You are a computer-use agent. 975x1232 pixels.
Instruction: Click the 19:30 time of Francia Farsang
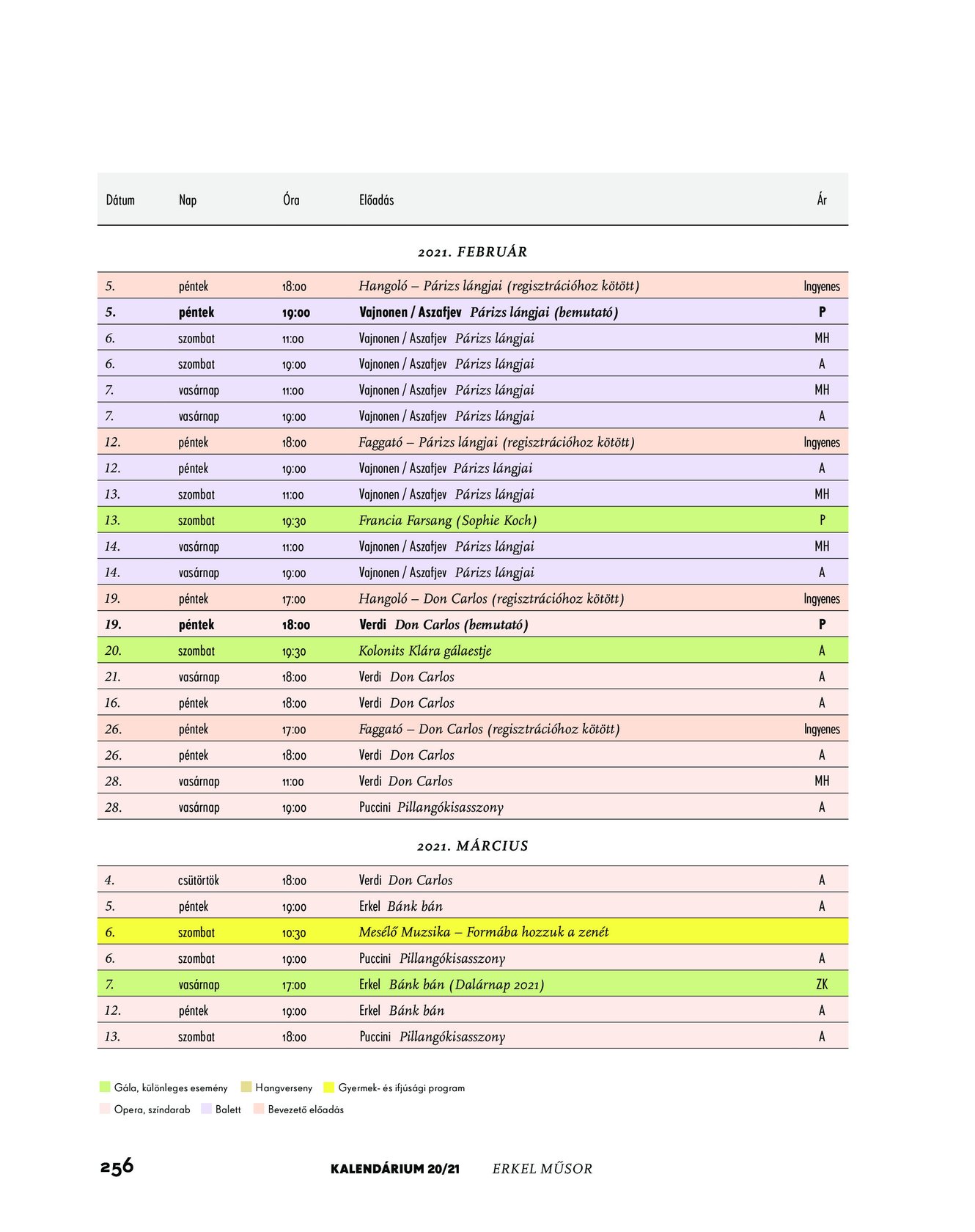tap(294, 521)
